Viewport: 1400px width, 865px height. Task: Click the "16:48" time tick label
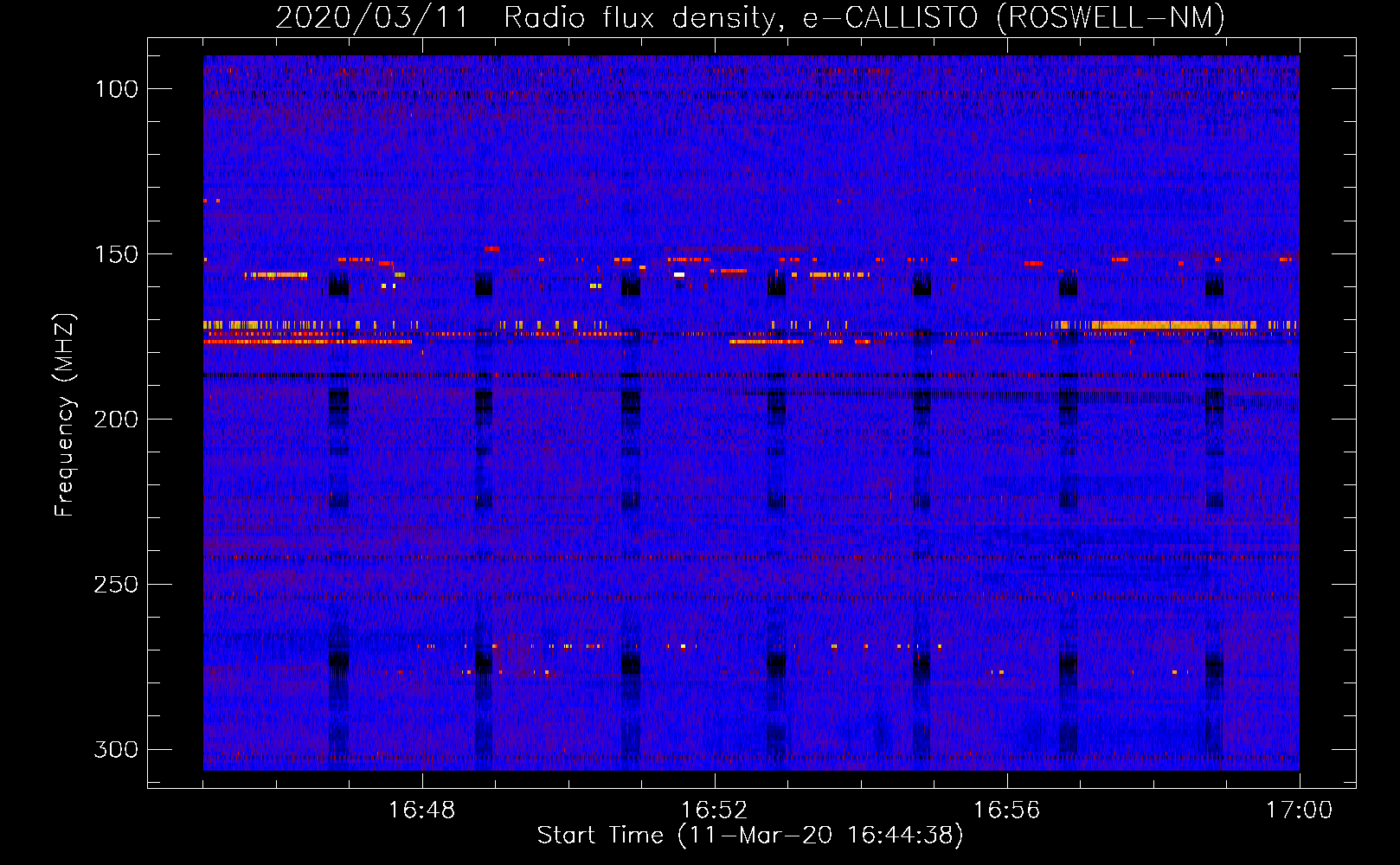tap(422, 811)
